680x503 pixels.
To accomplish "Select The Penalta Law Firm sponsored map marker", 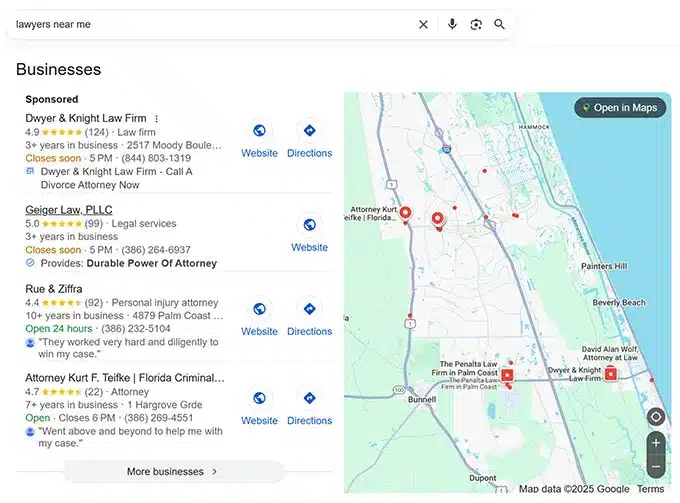I will point(507,375).
